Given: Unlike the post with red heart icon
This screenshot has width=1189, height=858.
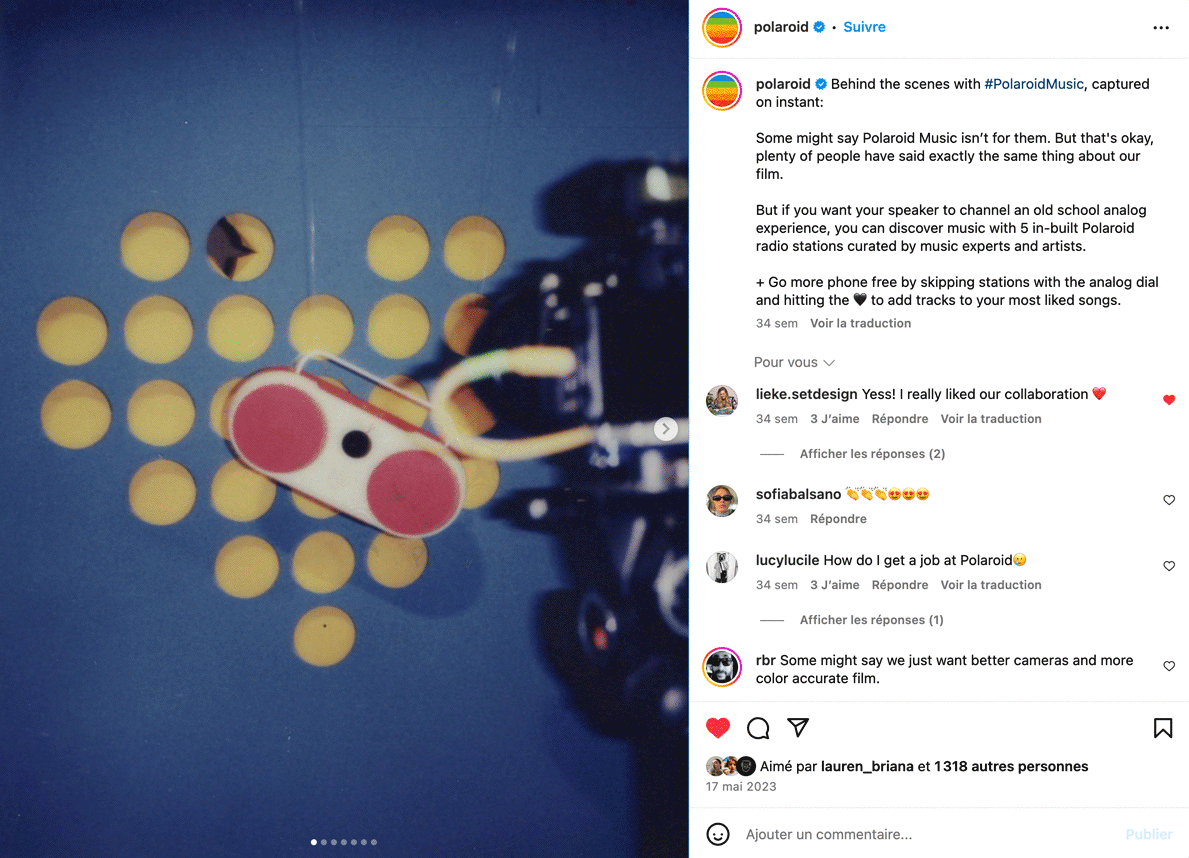Looking at the screenshot, I should click(717, 728).
